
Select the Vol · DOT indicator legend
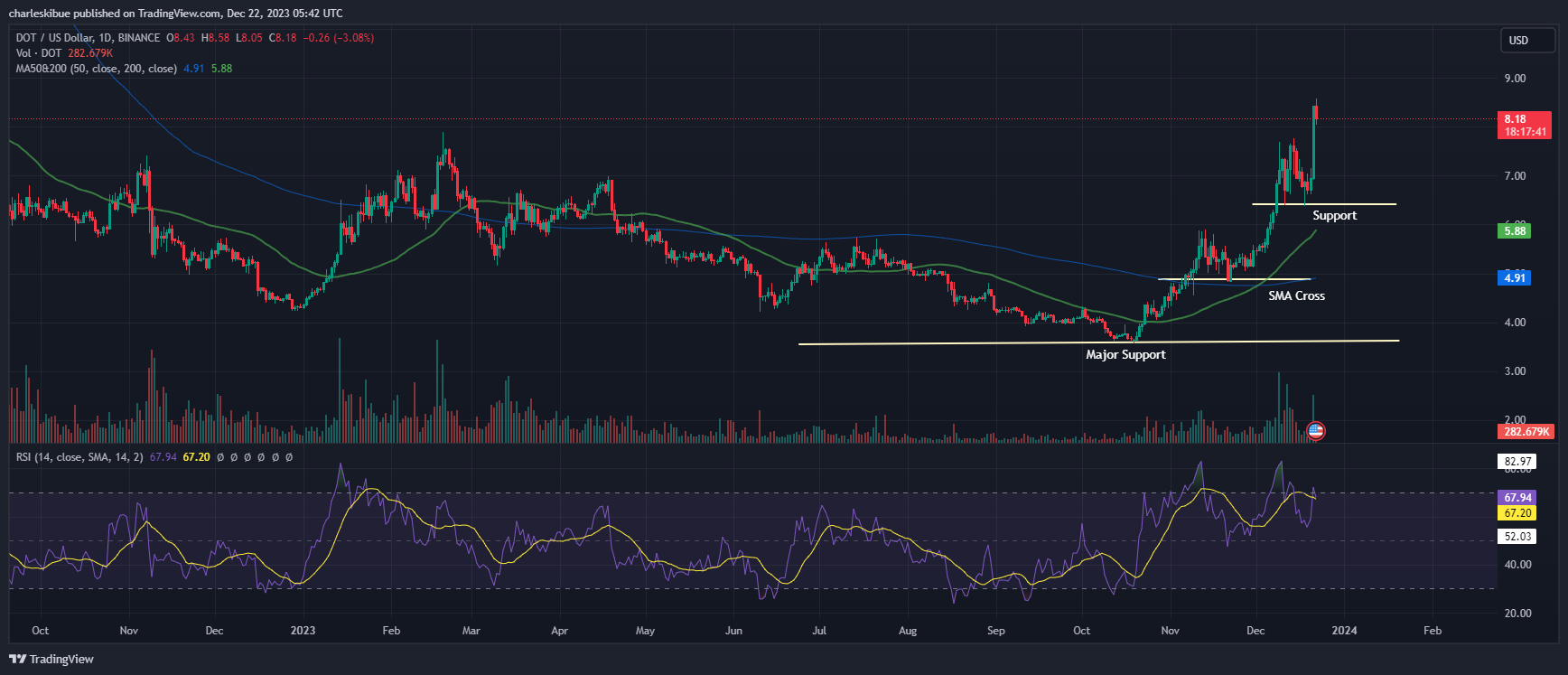39,53
